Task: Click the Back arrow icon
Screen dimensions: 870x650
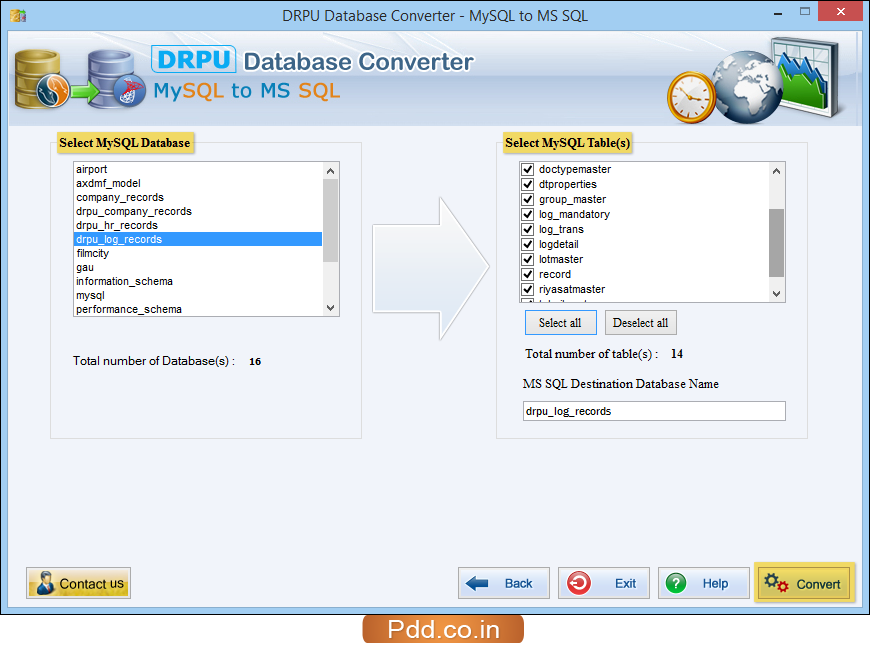Action: tap(477, 583)
